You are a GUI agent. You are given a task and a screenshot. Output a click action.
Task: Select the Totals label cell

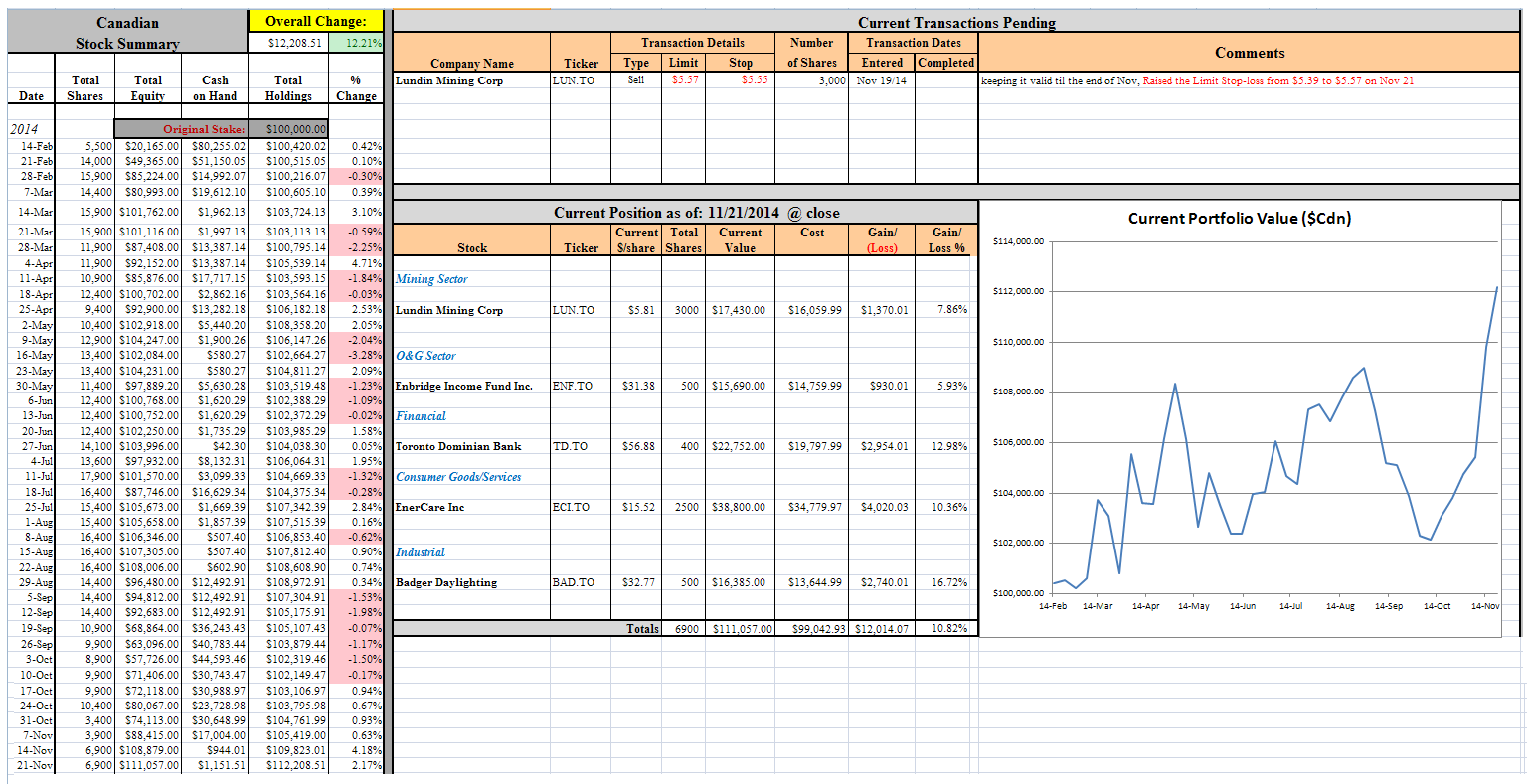[x=642, y=628]
